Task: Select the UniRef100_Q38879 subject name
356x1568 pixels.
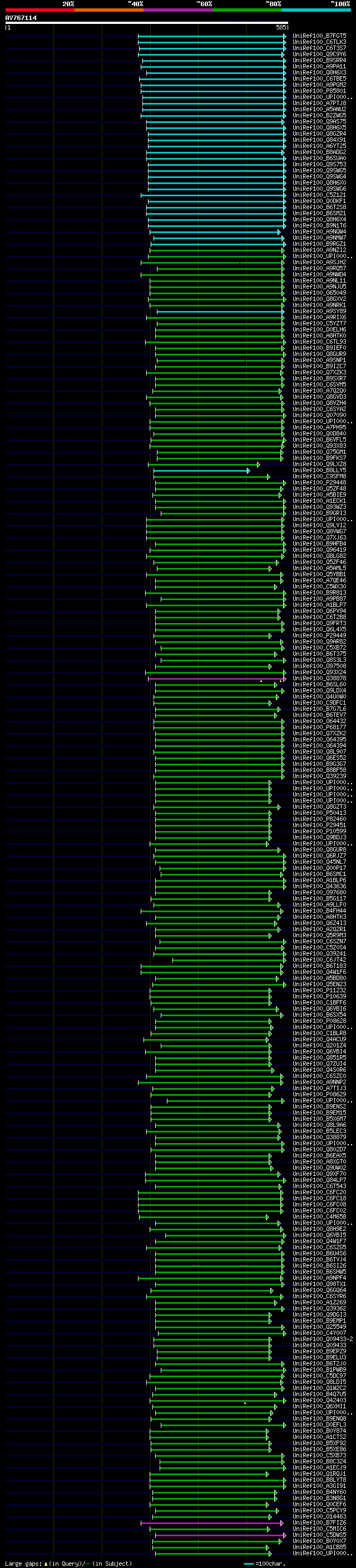Action: [319, 1137]
